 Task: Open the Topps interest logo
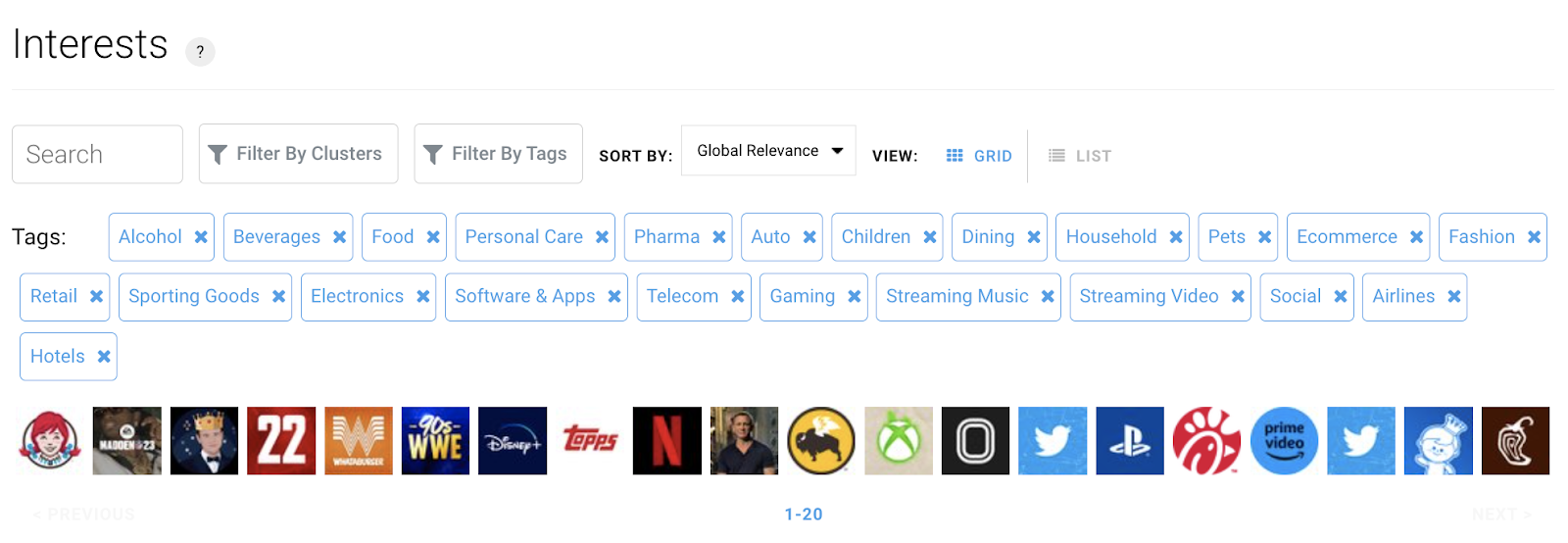pyautogui.click(x=590, y=441)
